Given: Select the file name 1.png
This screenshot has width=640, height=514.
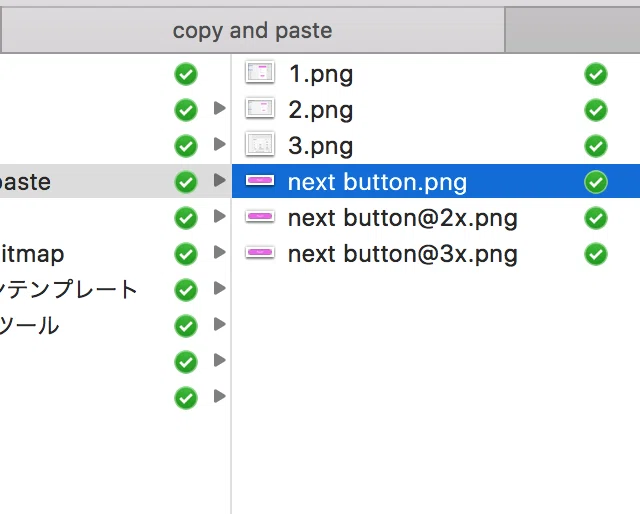Looking at the screenshot, I should 321,74.
